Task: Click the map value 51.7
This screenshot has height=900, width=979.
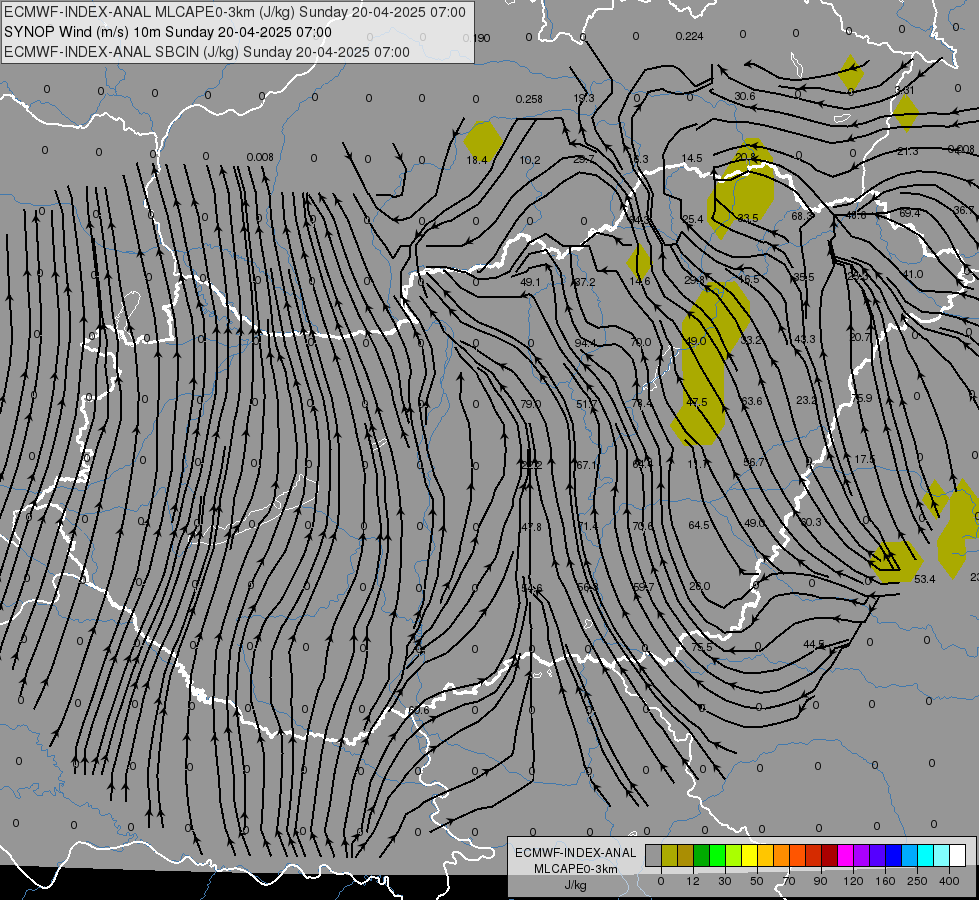Action: pyautogui.click(x=586, y=405)
